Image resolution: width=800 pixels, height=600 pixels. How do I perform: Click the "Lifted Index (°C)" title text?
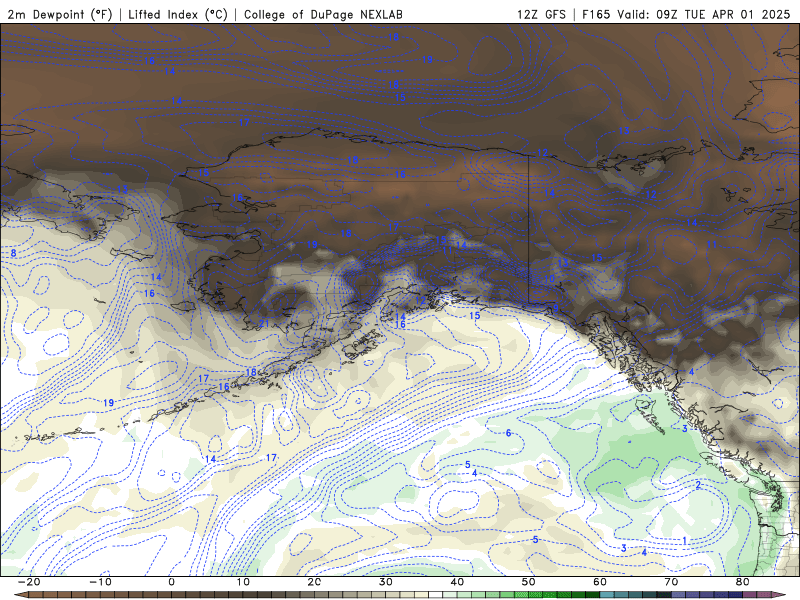coord(178,14)
